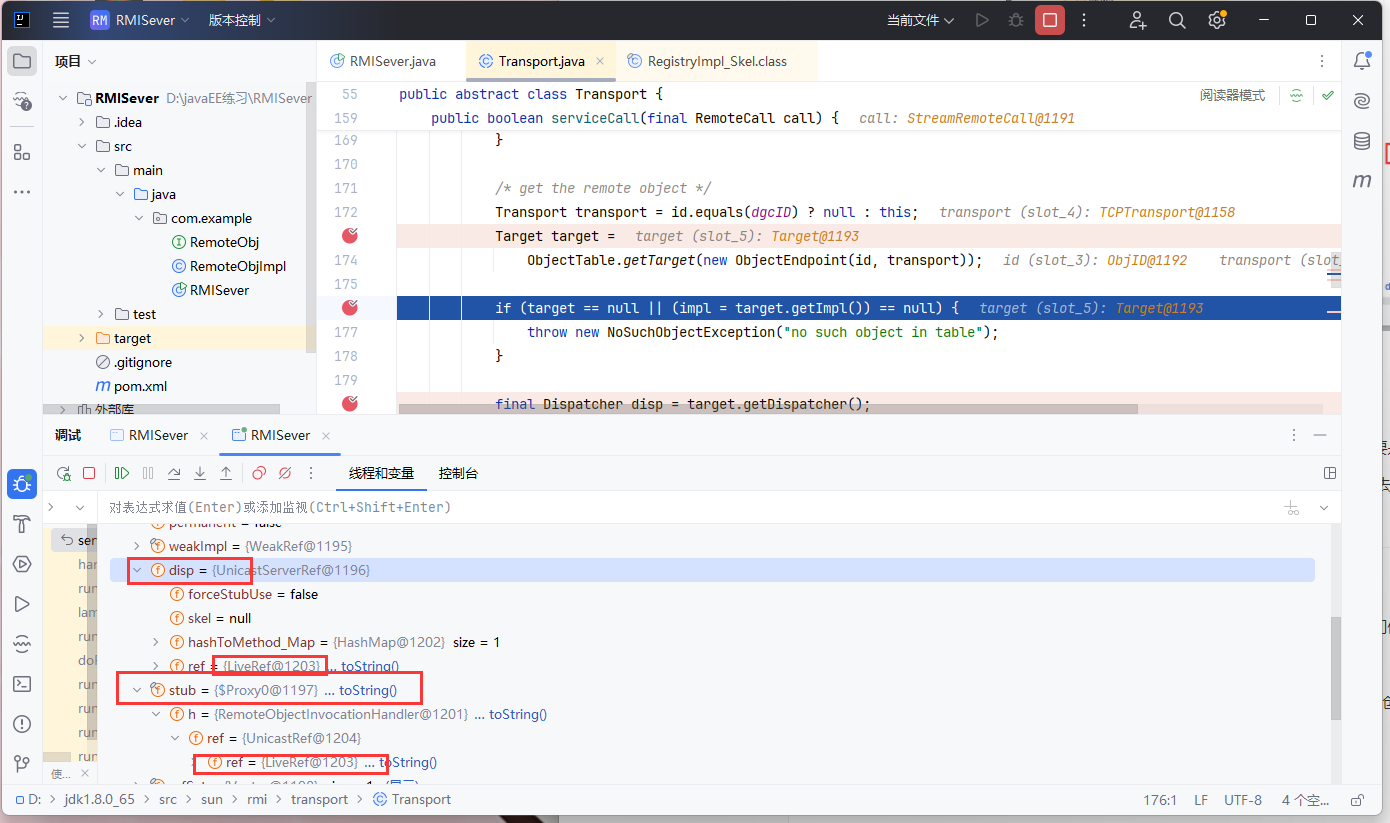Collapse the disp variable node

click(x=137, y=570)
